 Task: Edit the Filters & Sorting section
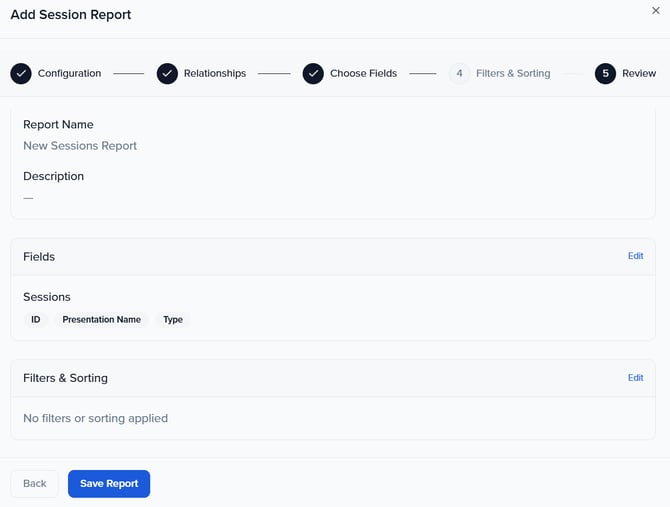click(635, 378)
